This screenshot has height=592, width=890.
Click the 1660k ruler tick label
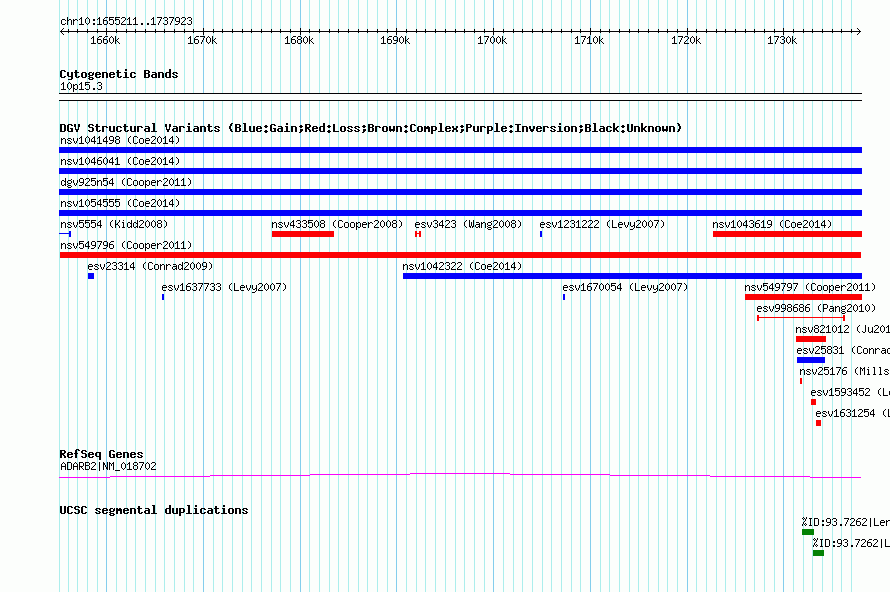105,40
